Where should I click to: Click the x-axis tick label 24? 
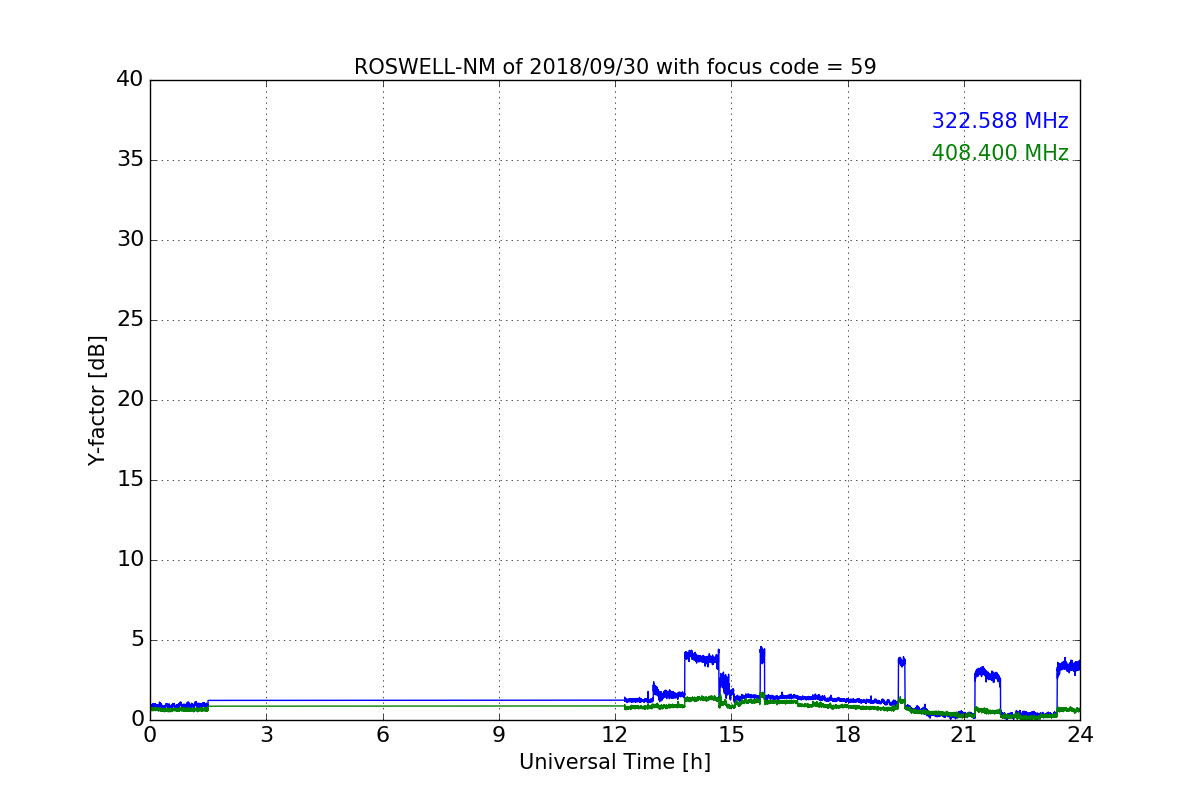click(1080, 735)
